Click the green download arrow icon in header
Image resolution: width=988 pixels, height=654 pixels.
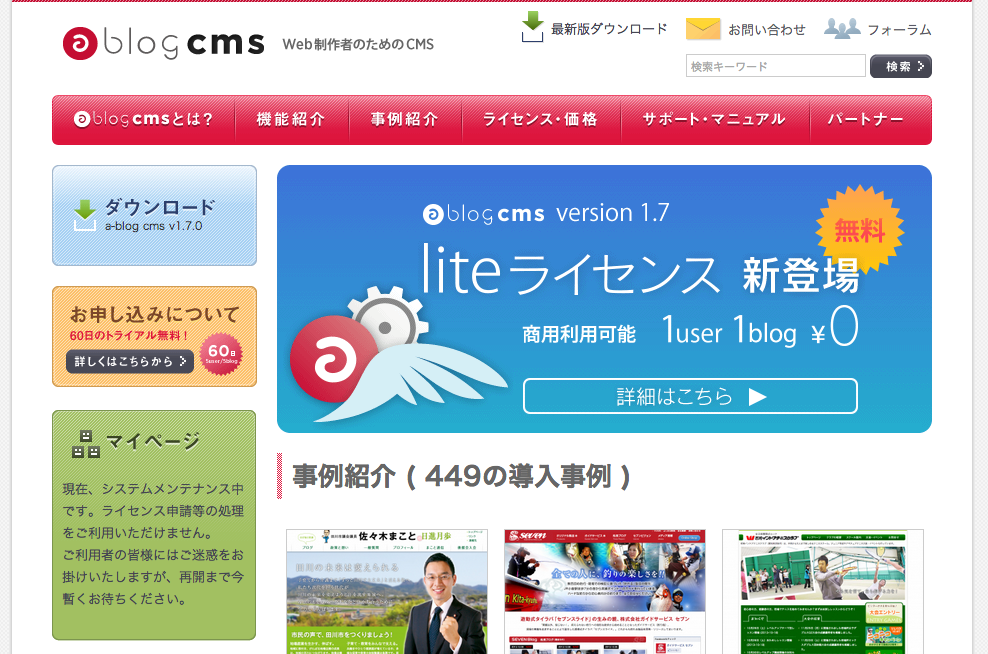coord(532,27)
